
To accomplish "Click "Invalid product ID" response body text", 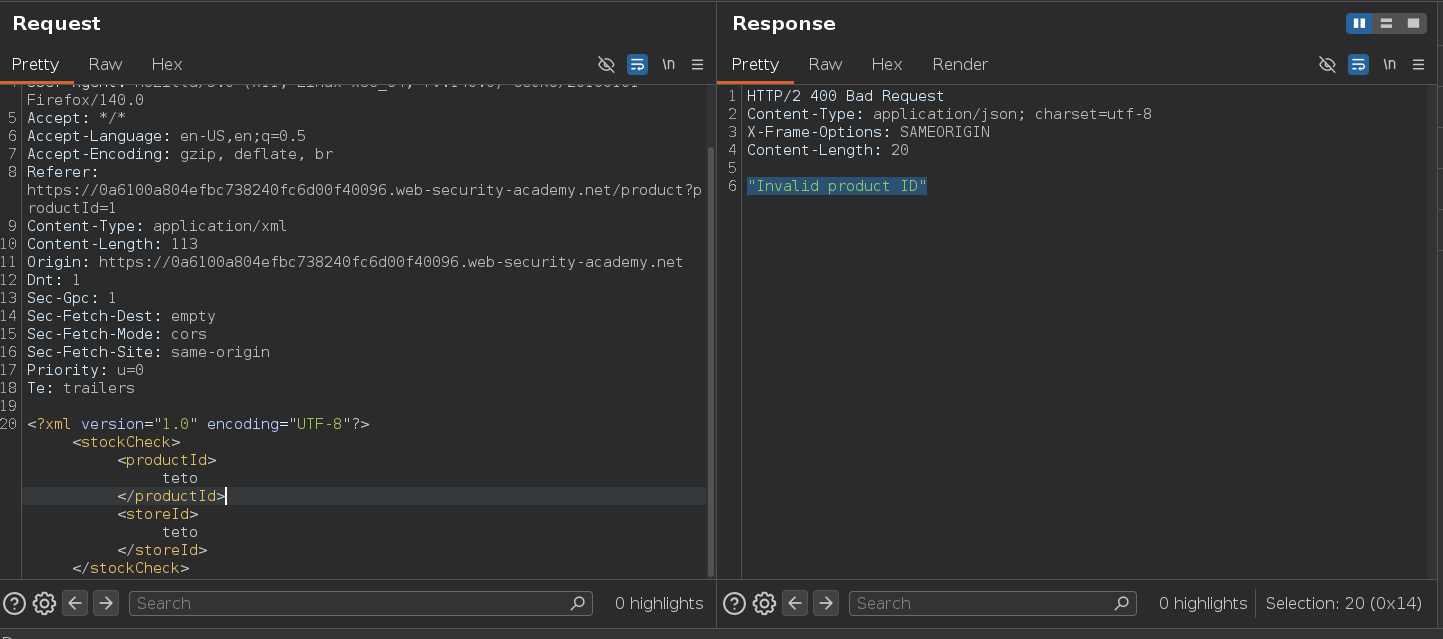I will 837,186.
